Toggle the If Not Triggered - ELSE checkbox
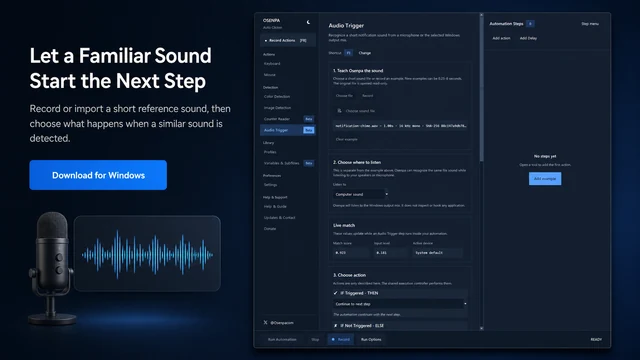 click(336, 326)
